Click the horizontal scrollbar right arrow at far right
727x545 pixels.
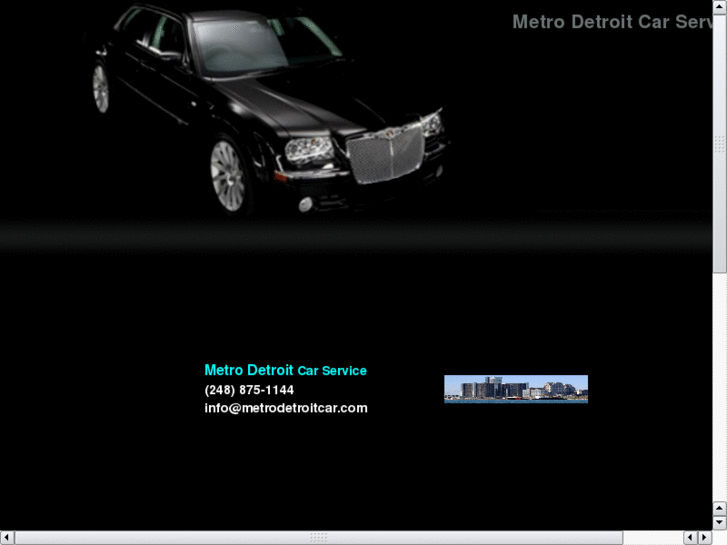pyautogui.click(x=704, y=537)
